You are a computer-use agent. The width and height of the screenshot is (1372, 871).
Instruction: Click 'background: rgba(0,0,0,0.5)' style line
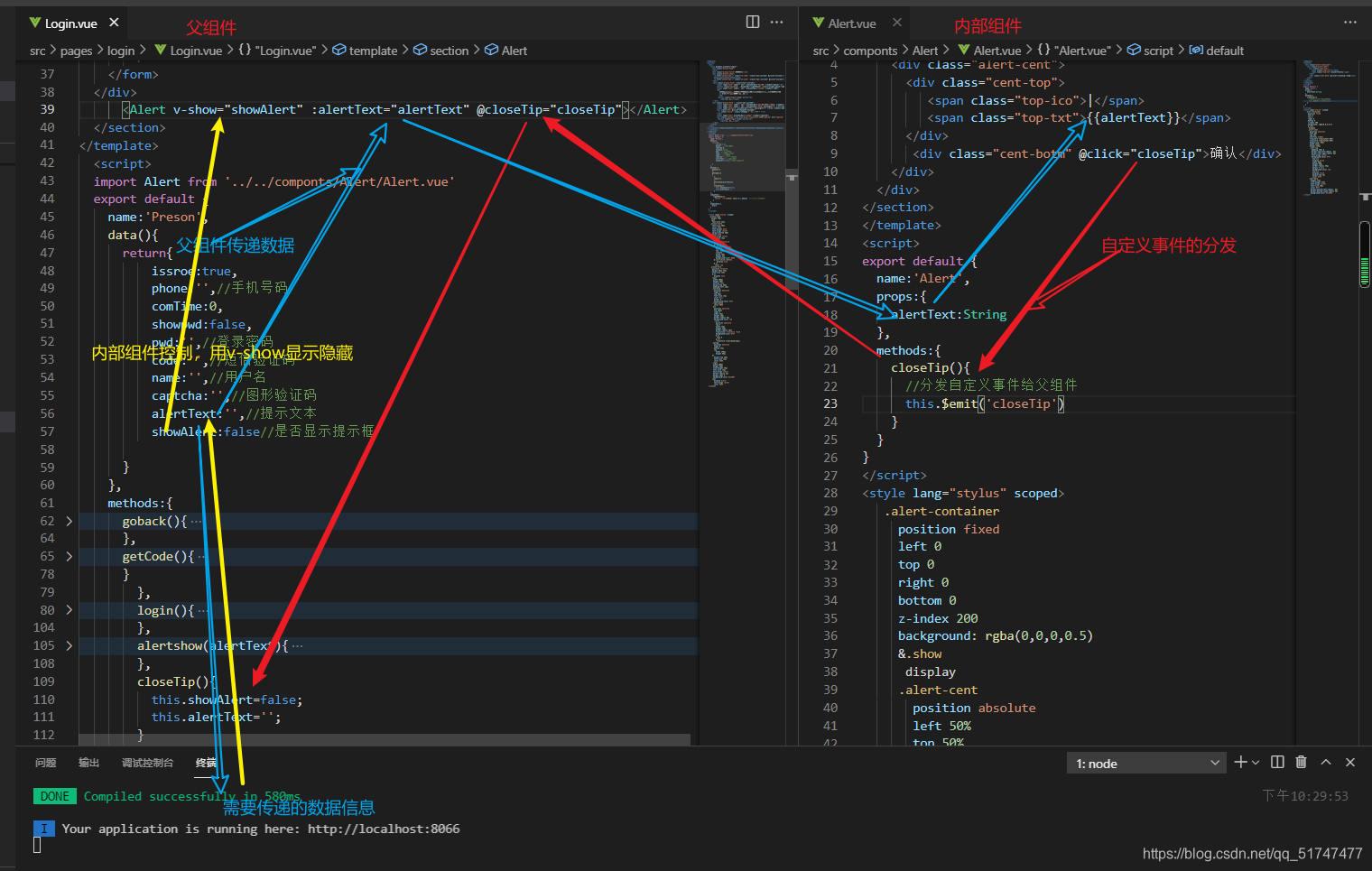click(x=996, y=636)
